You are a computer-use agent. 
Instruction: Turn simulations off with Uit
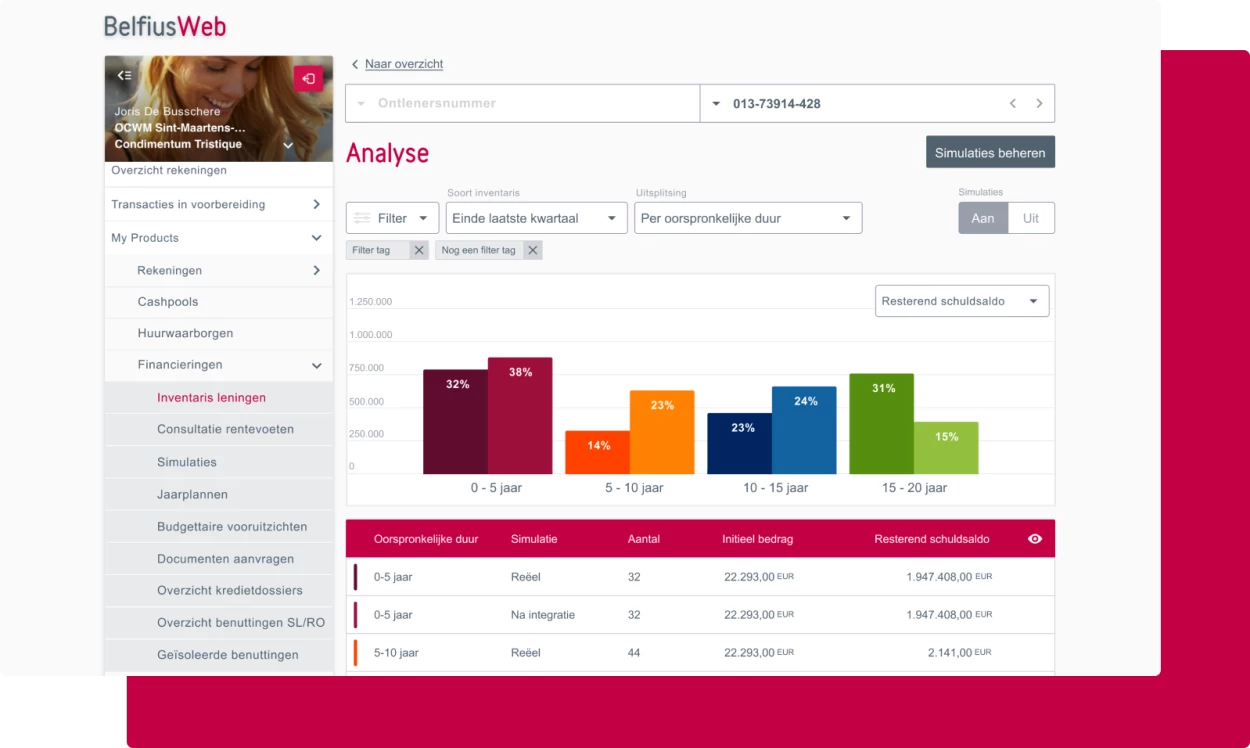1031,218
